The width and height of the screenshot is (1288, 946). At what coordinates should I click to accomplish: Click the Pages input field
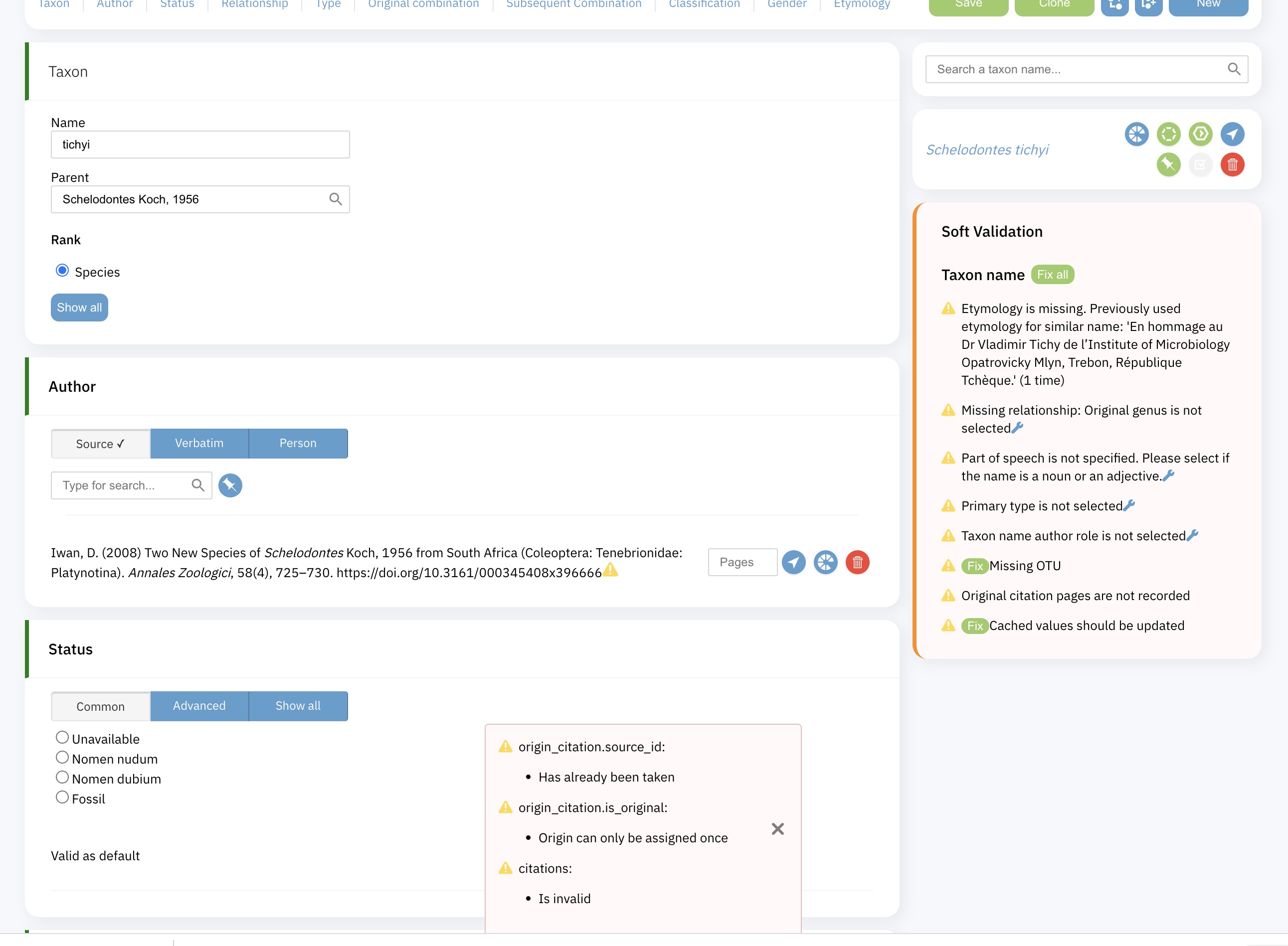coord(742,562)
